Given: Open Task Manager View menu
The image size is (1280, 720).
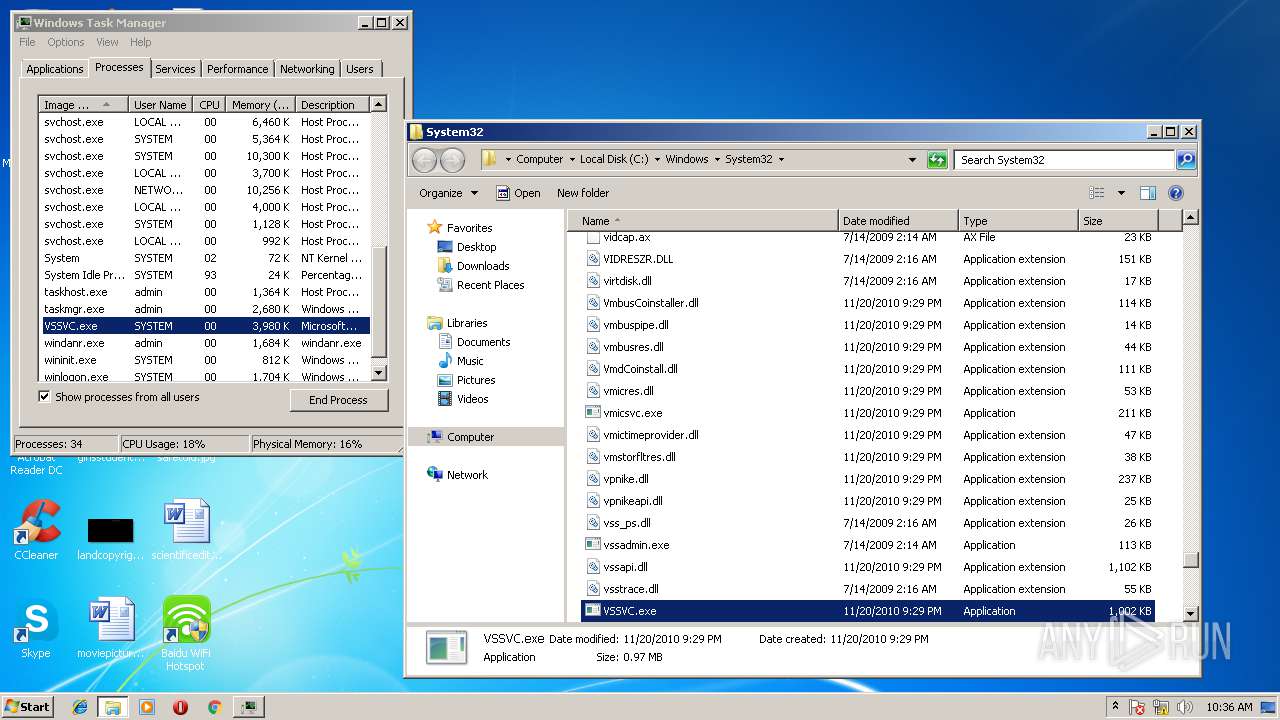Looking at the screenshot, I should coord(107,42).
